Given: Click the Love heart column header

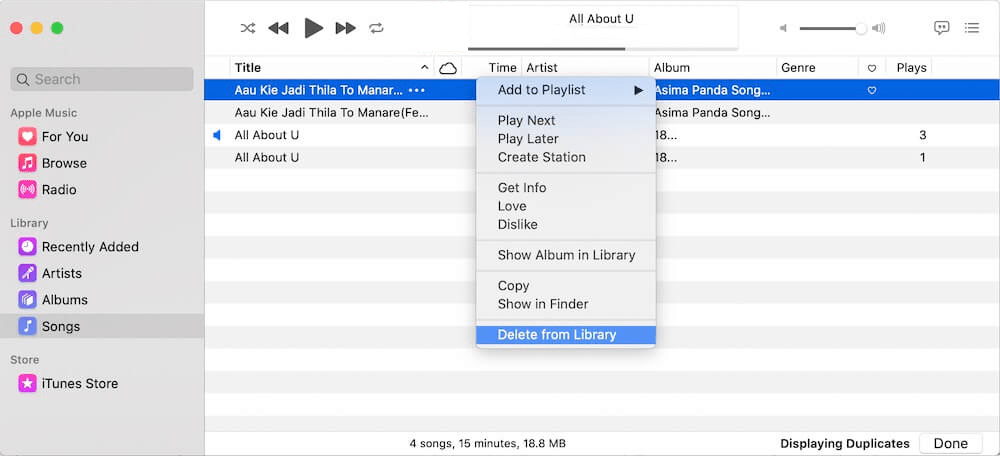Looking at the screenshot, I should point(872,68).
